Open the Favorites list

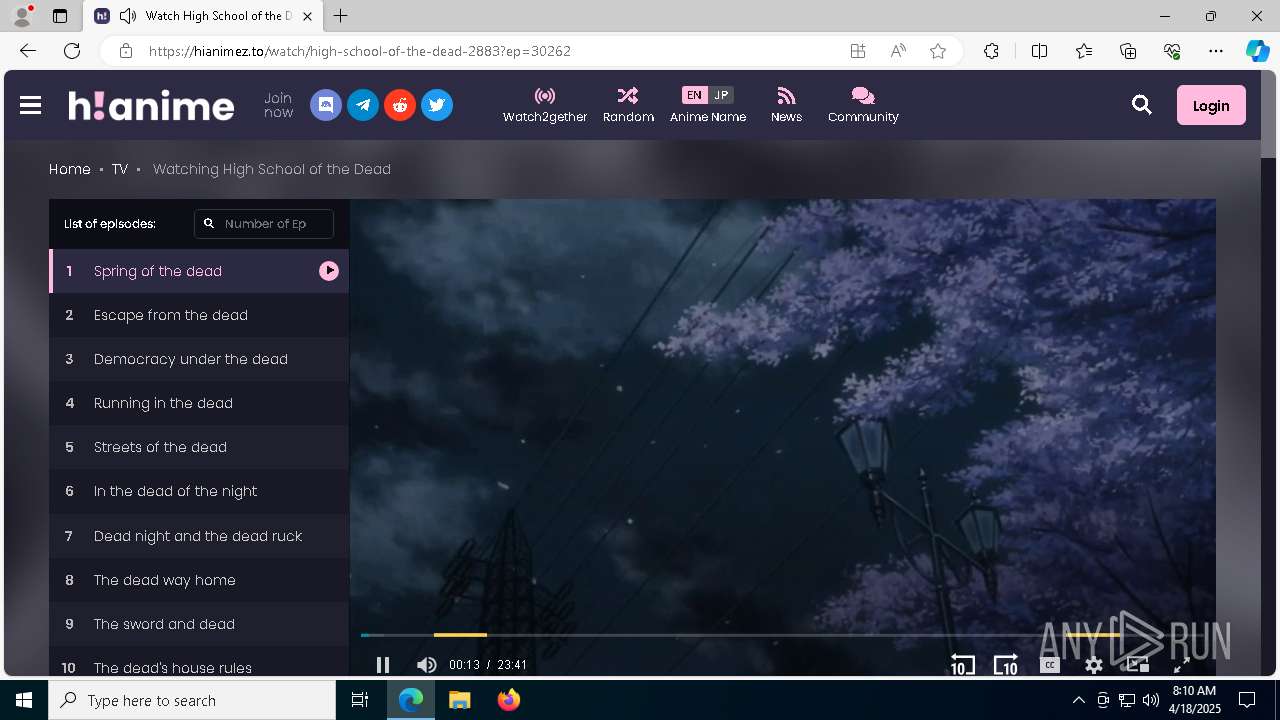point(1084,51)
